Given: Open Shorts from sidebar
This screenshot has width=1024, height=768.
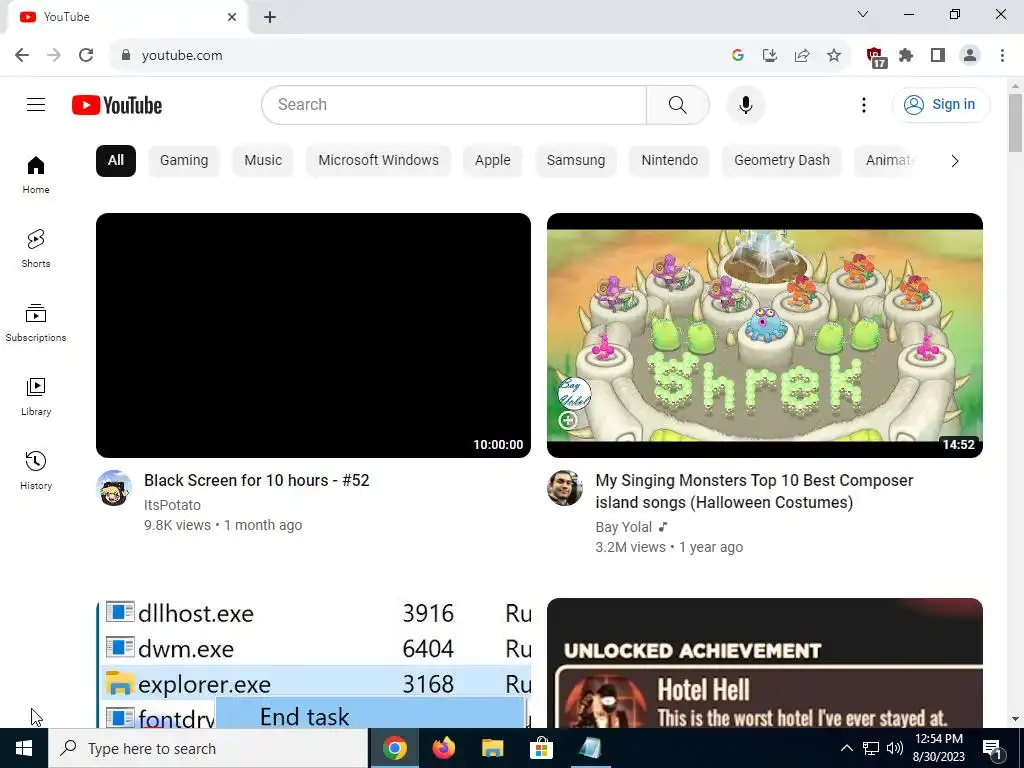Looking at the screenshot, I should (36, 249).
